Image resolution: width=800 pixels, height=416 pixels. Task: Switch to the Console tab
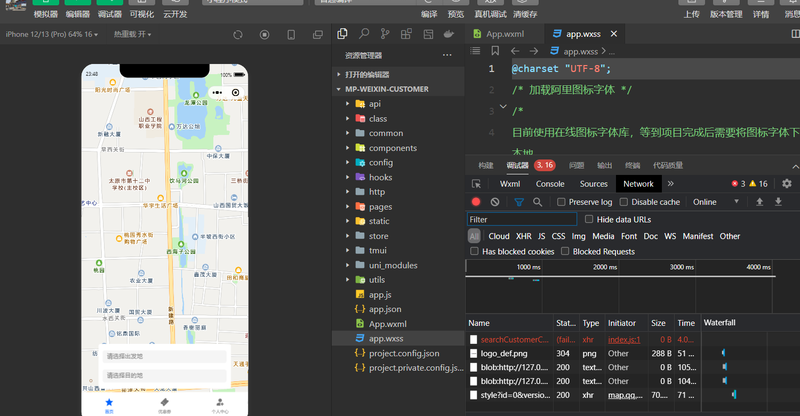549,184
